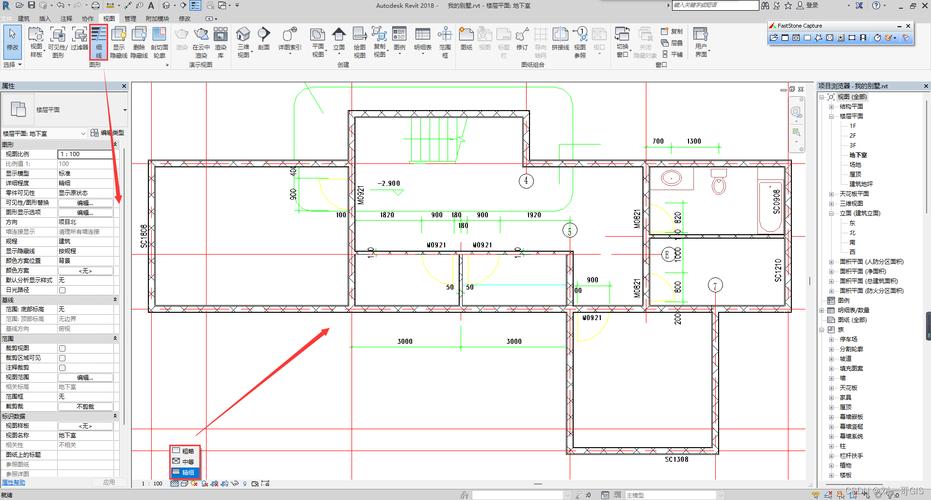Viewport: 931px width, 500px height.
Task: Click 修订 revisions tool
Action: coord(522,39)
